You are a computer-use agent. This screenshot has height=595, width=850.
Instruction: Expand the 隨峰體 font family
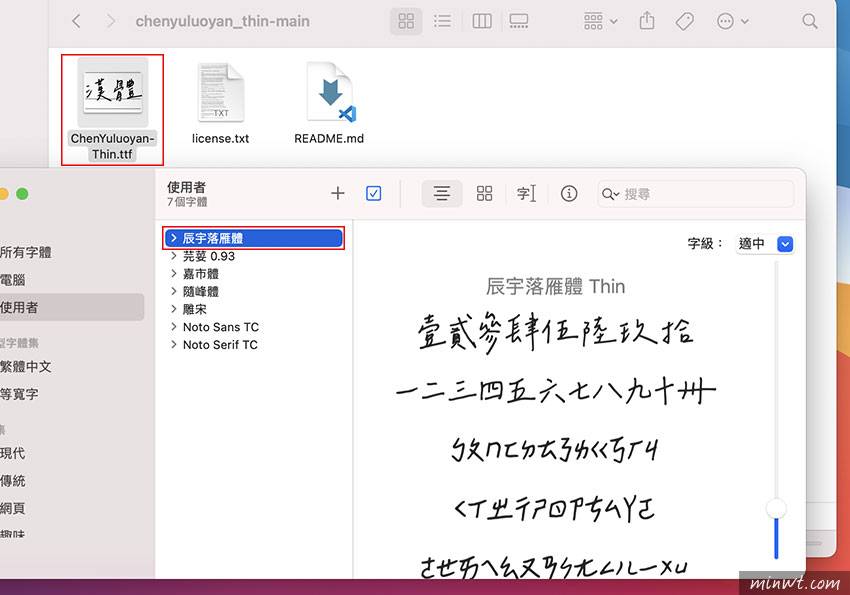pos(173,292)
